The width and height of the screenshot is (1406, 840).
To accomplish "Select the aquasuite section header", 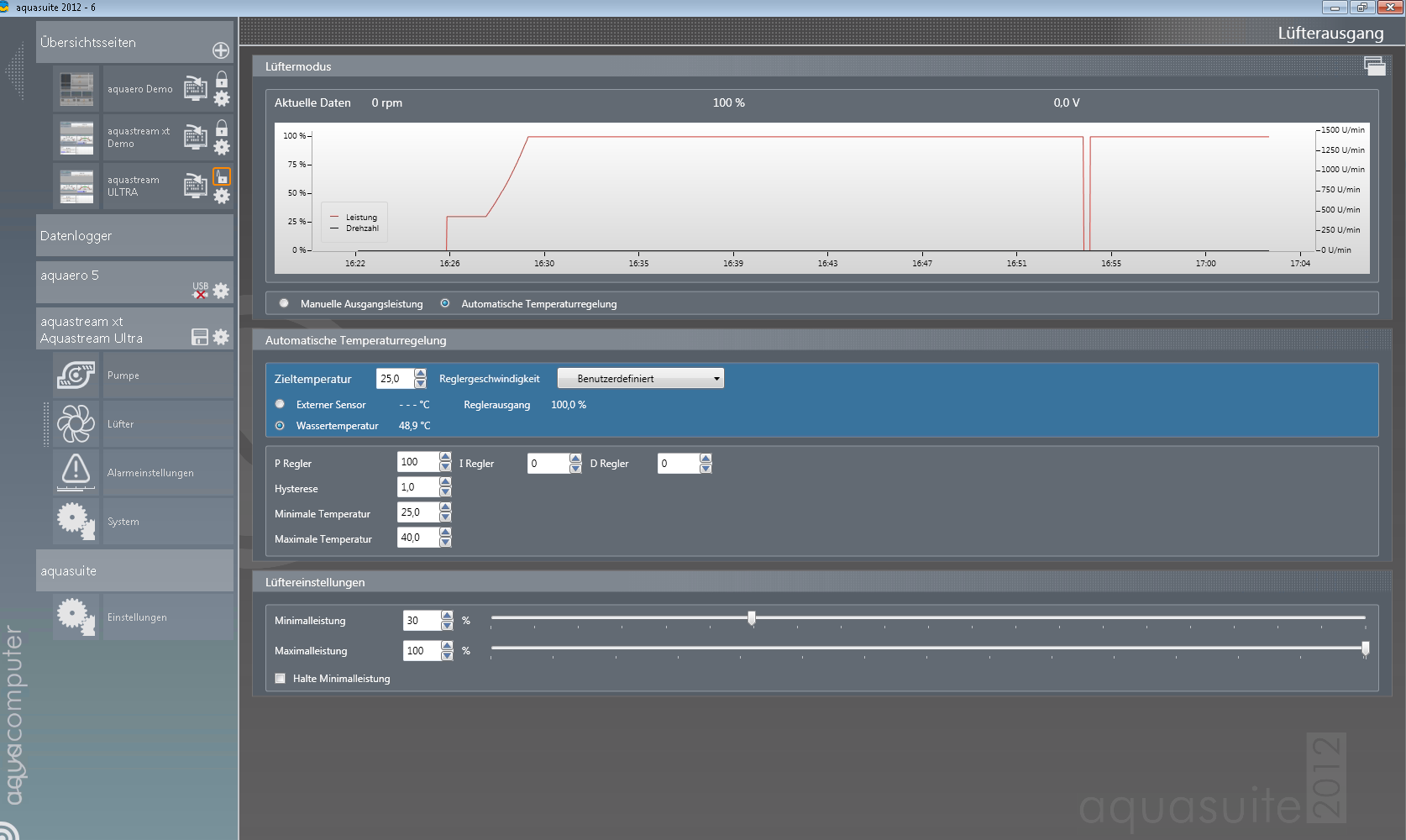I will (134, 570).
